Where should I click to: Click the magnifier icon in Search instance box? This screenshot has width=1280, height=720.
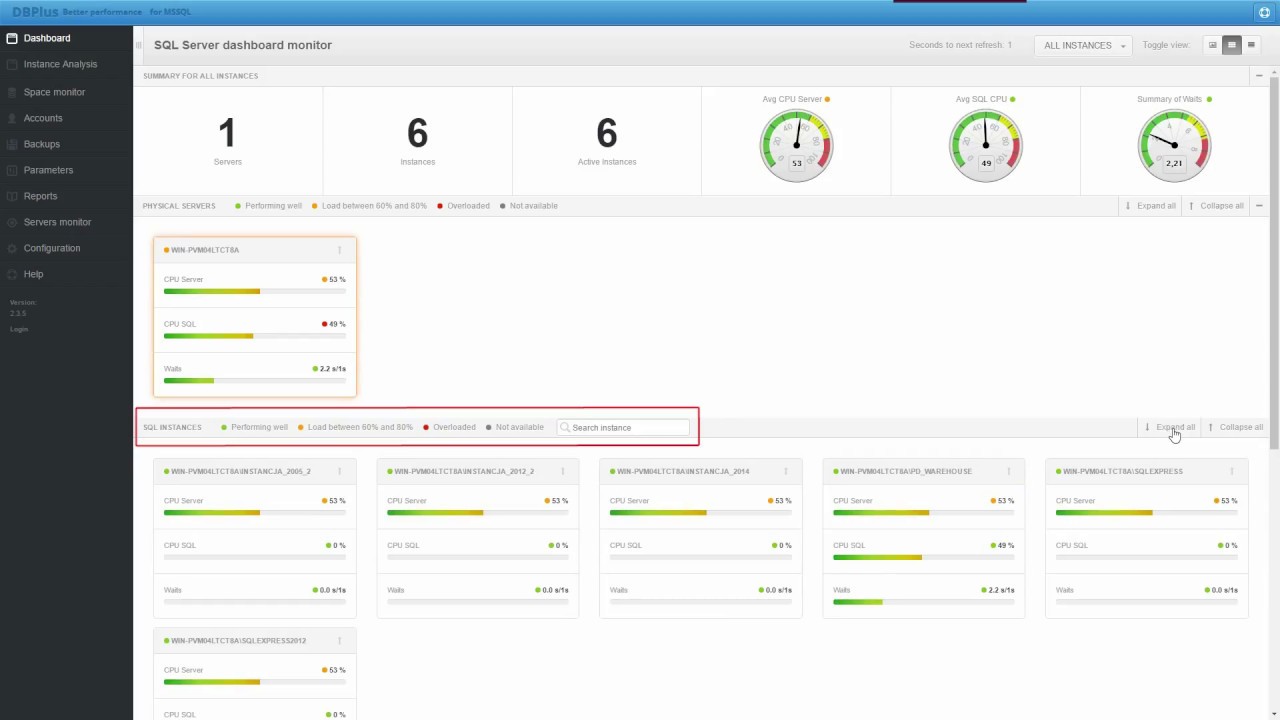[565, 427]
